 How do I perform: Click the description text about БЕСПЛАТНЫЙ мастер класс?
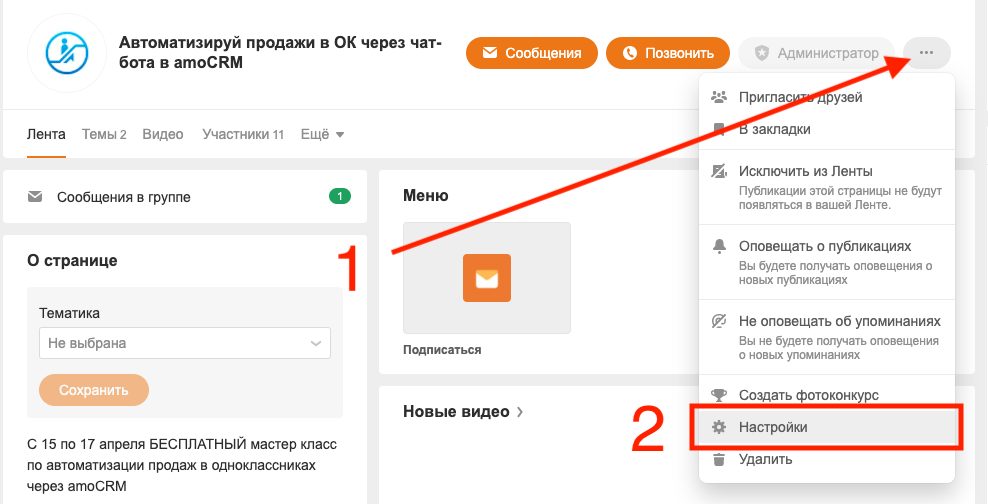click(x=182, y=465)
